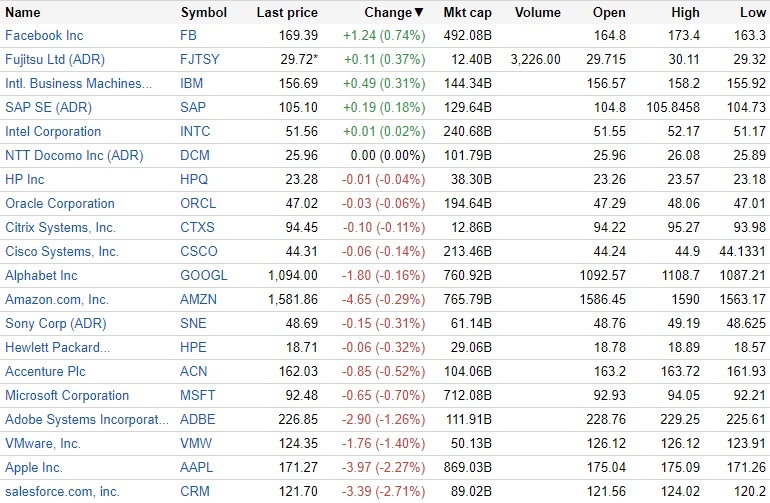
Task: Sort by the Open column header
Action: click(609, 13)
